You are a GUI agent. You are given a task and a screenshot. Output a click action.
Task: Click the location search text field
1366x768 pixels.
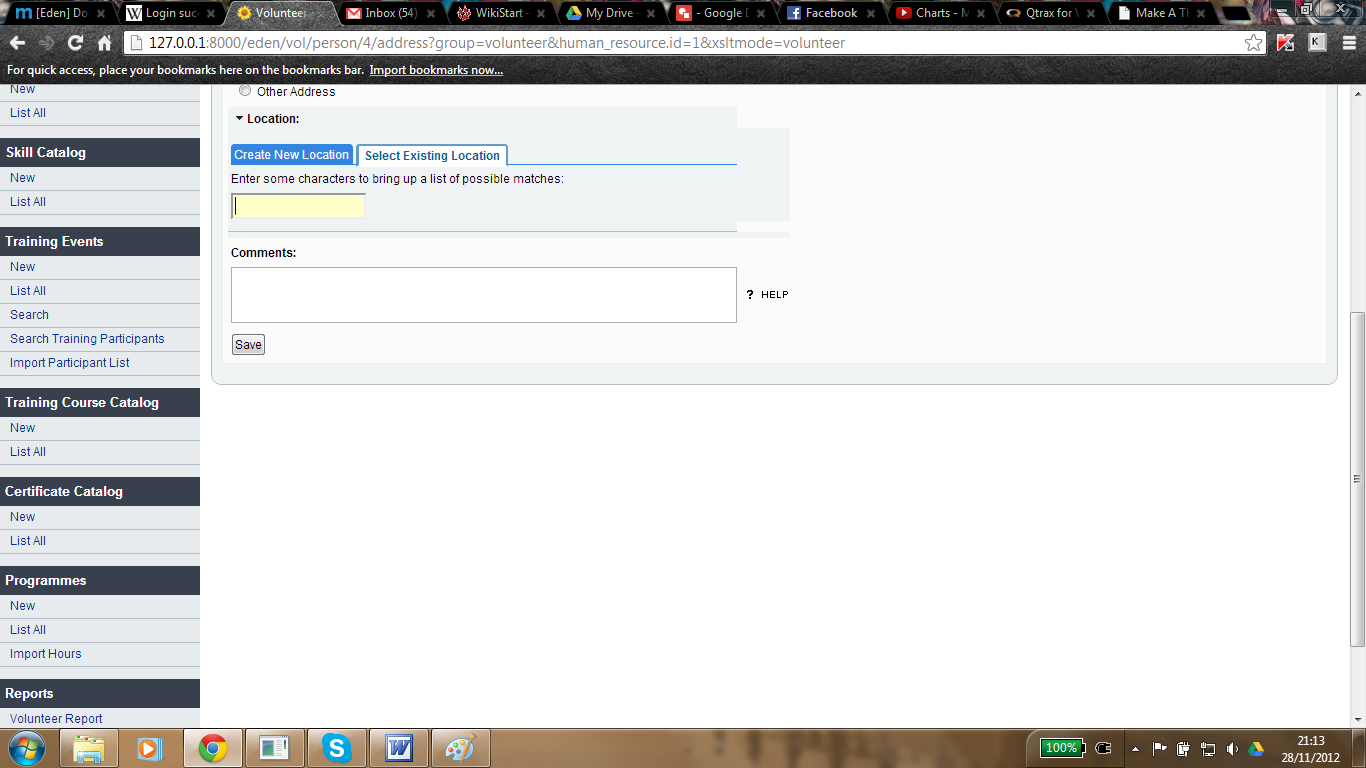pos(298,206)
